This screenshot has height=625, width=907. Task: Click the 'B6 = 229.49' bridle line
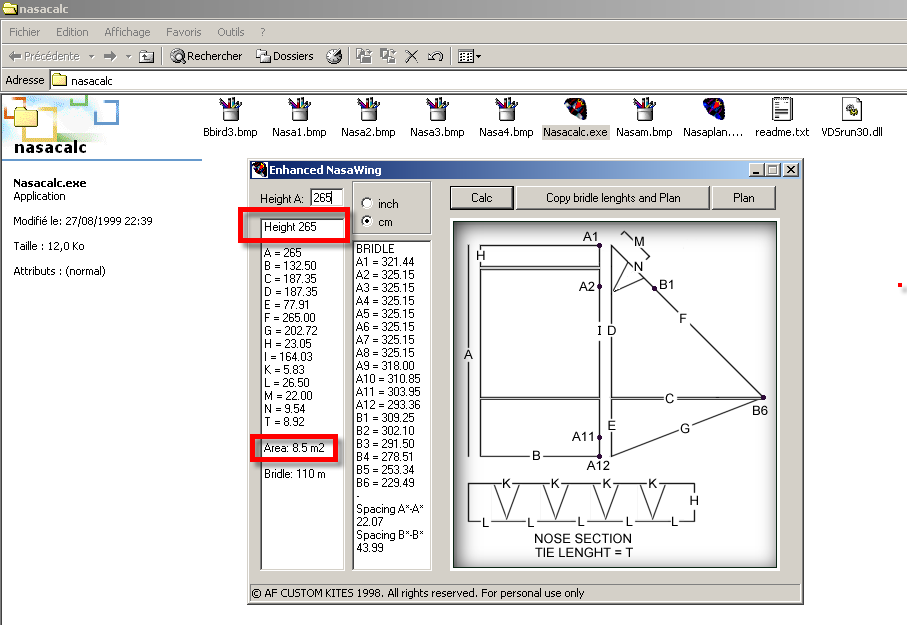tap(385, 483)
